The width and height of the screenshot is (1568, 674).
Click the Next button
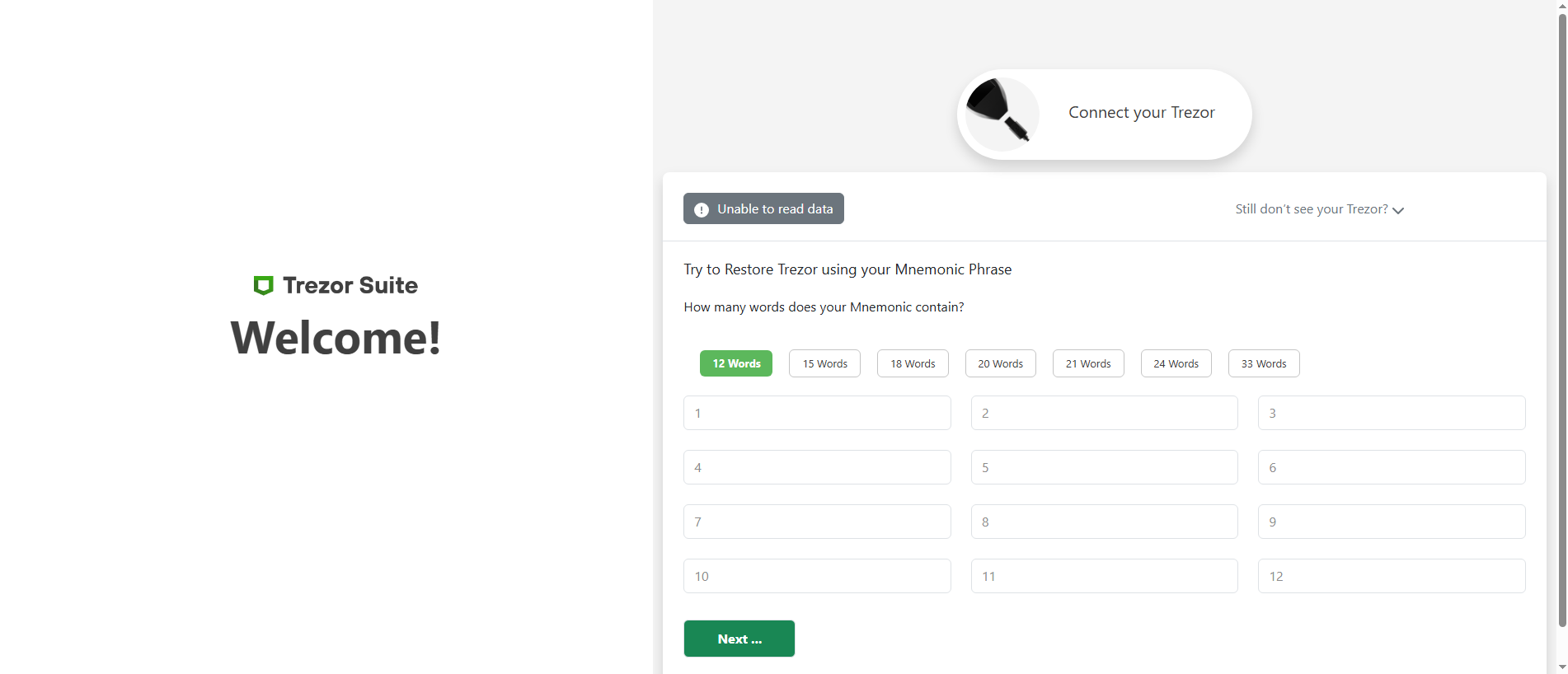(739, 639)
